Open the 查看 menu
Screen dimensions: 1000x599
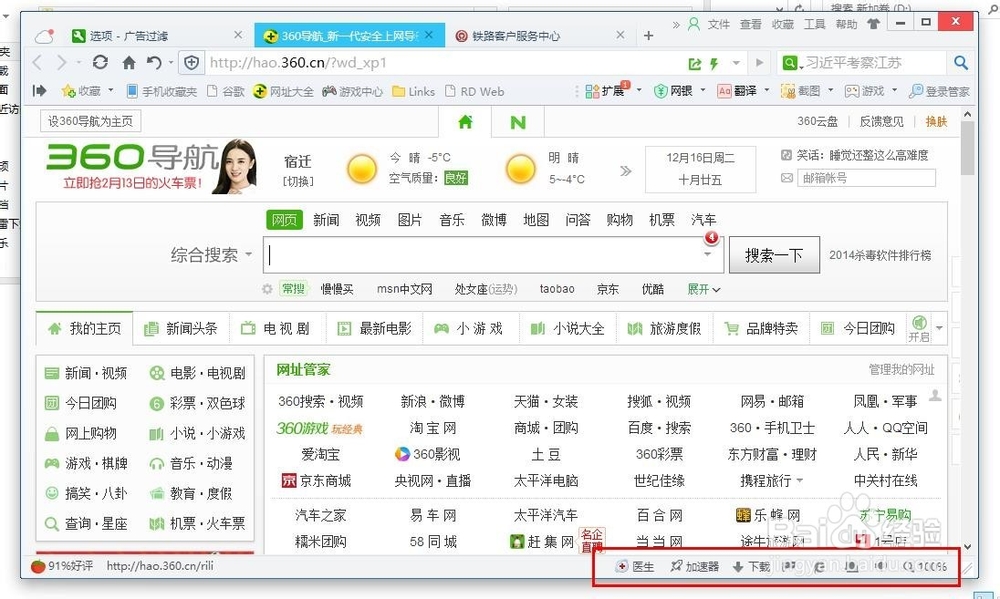click(751, 24)
